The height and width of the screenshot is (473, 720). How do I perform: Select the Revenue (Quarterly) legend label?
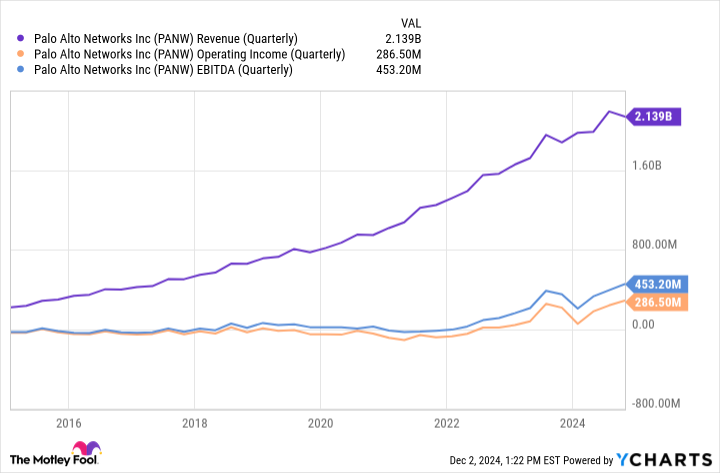(x=166, y=39)
